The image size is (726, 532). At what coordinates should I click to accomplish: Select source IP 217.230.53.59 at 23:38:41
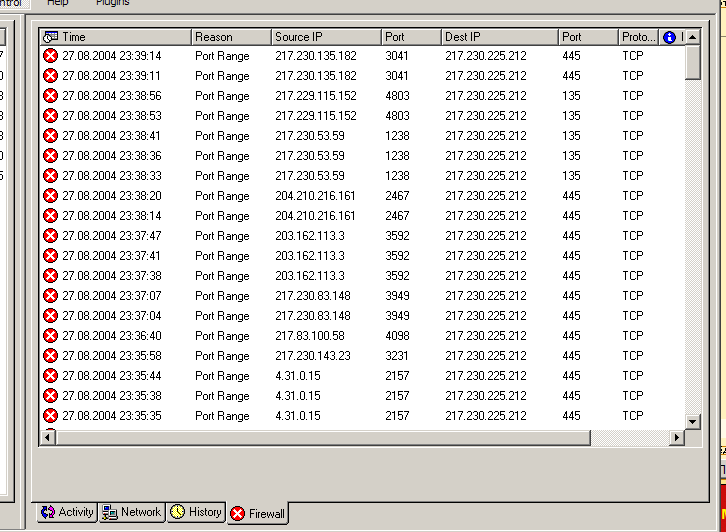click(310, 136)
